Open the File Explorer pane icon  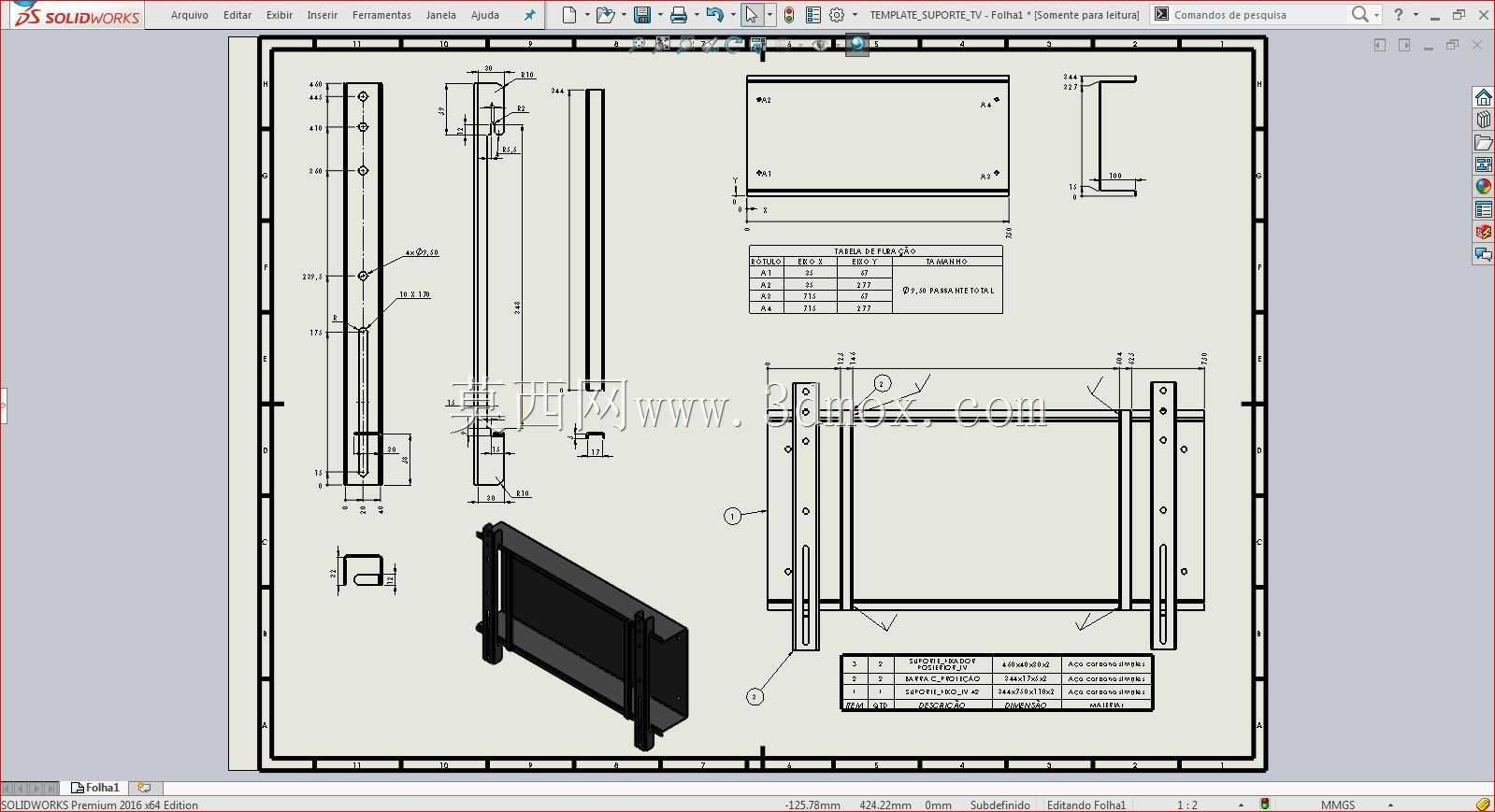pyautogui.click(x=1484, y=142)
